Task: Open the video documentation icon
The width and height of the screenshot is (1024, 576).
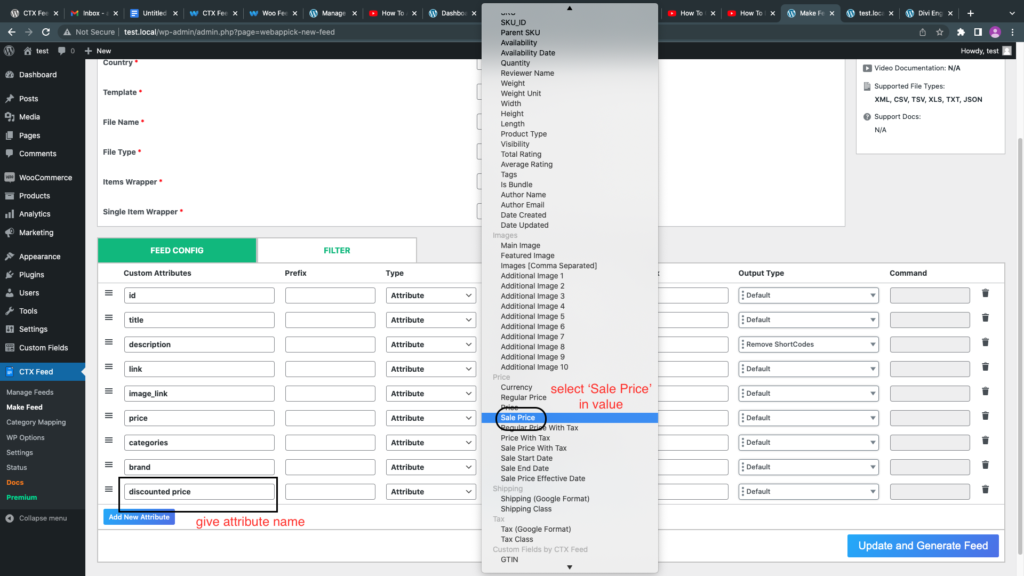Action: [867, 68]
